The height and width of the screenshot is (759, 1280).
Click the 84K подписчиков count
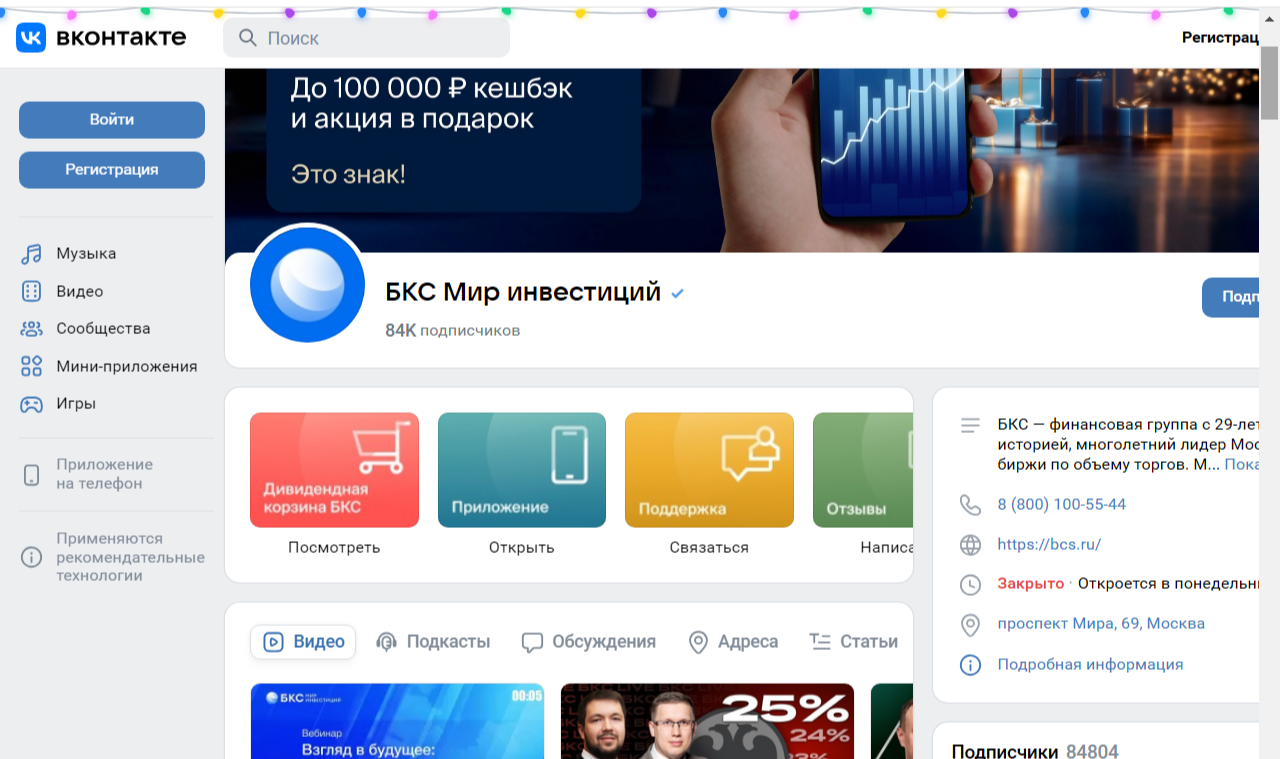coord(452,330)
